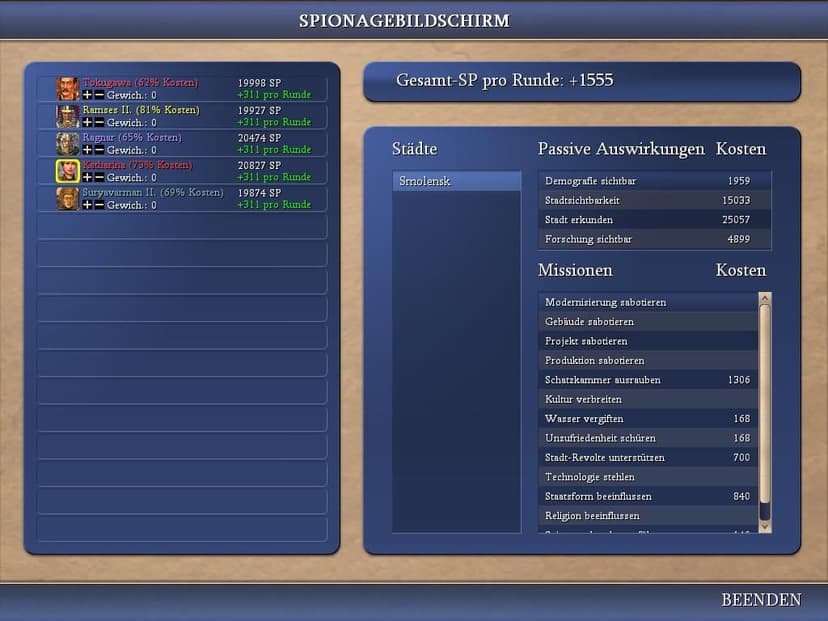Click Katharina (73% Kosten) name
This screenshot has width=828, height=621.
pyautogui.click(x=137, y=165)
